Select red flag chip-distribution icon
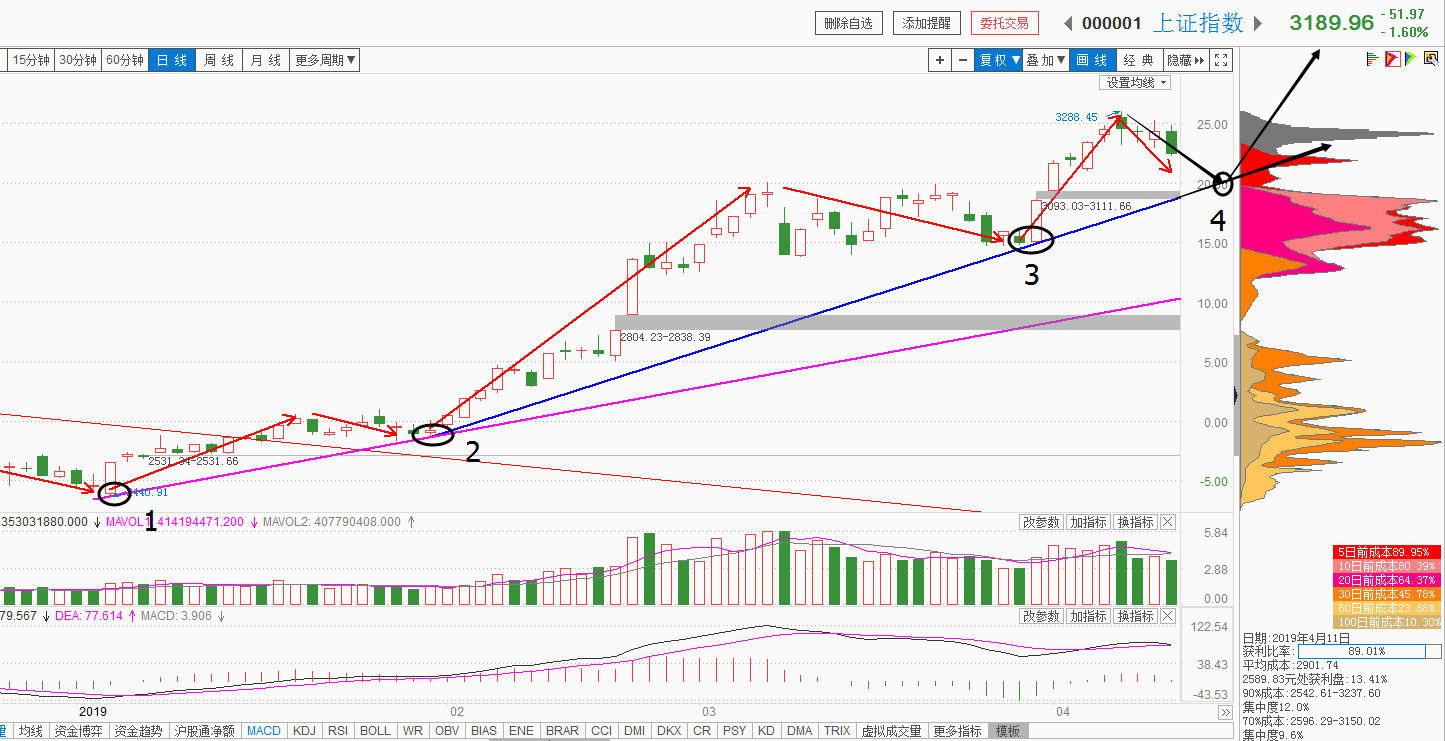 1392,60
